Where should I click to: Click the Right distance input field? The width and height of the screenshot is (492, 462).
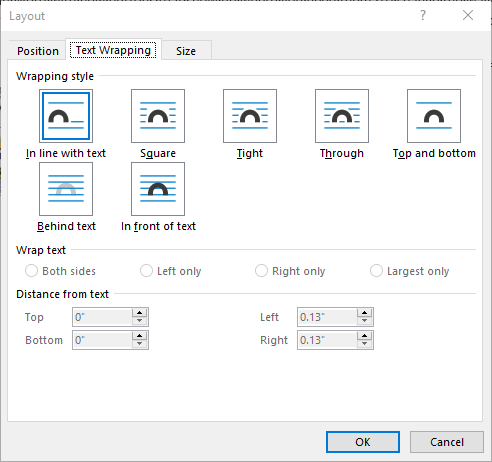click(327, 340)
